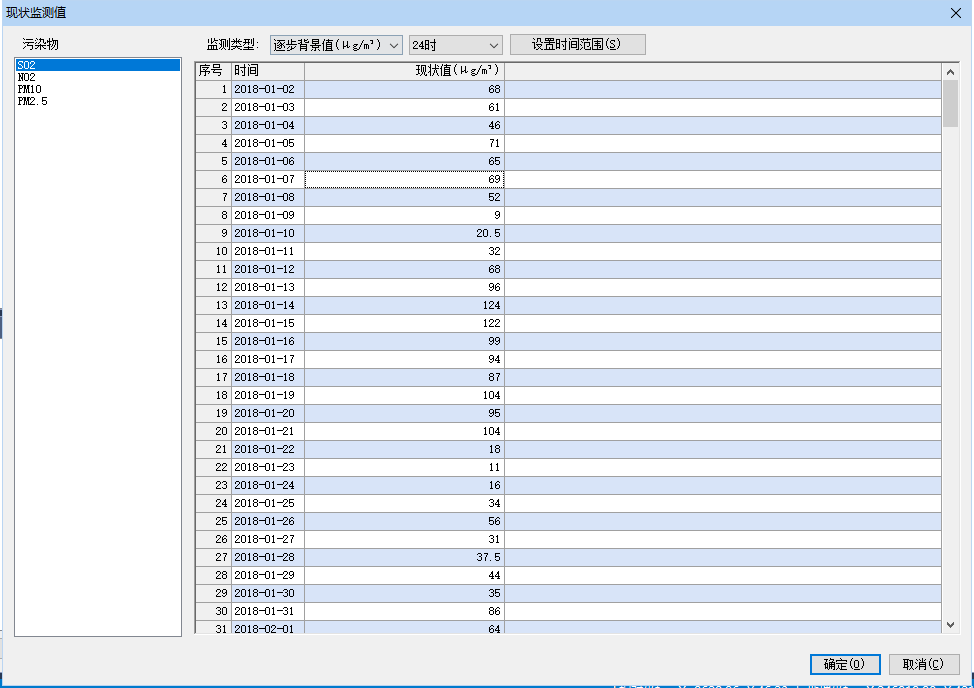Select PM2.5 in the pollutant list
Image resolution: width=974 pixels, height=688 pixels.
(x=32, y=101)
